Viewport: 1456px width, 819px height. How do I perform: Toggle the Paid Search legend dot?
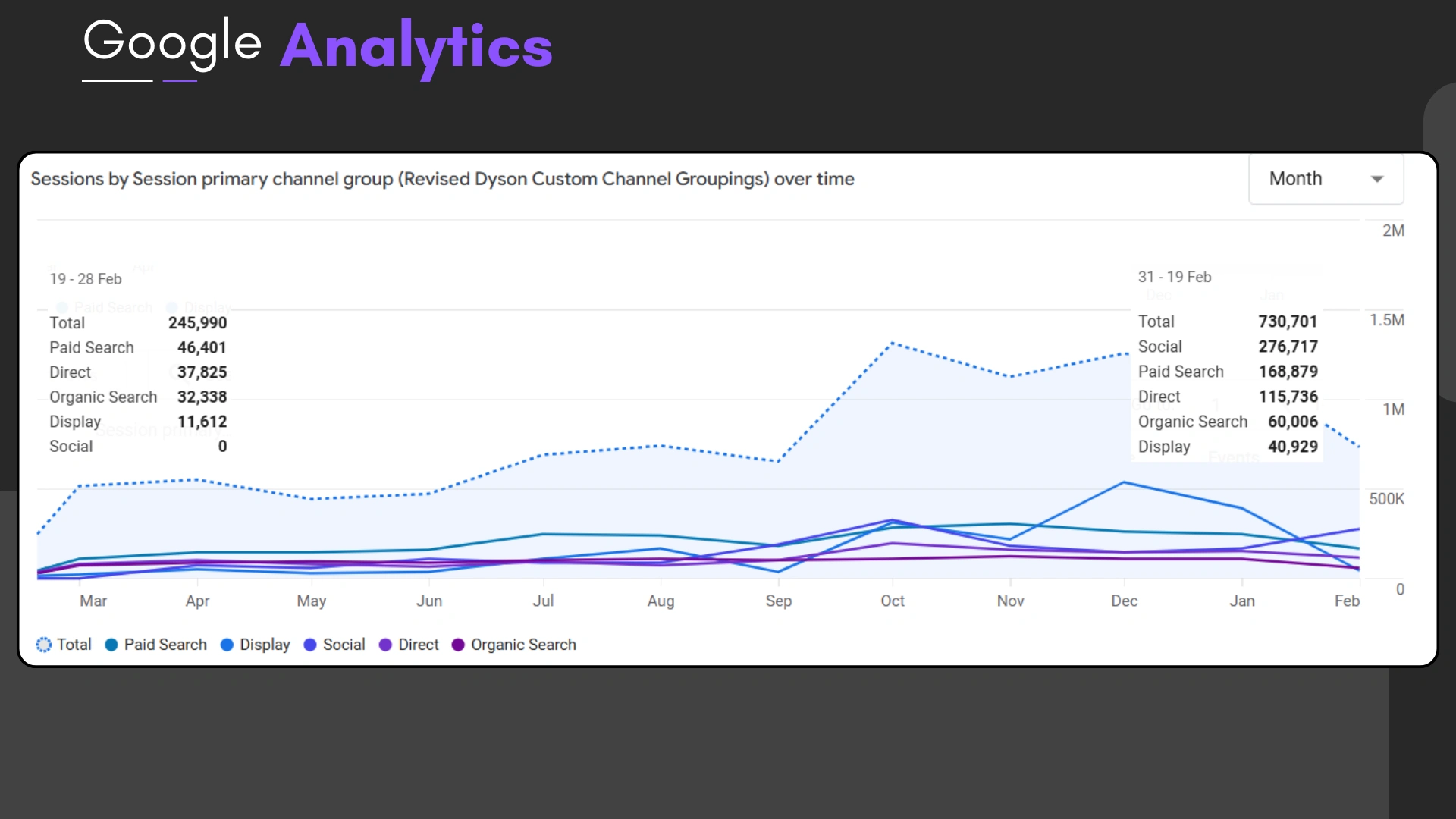coord(111,645)
